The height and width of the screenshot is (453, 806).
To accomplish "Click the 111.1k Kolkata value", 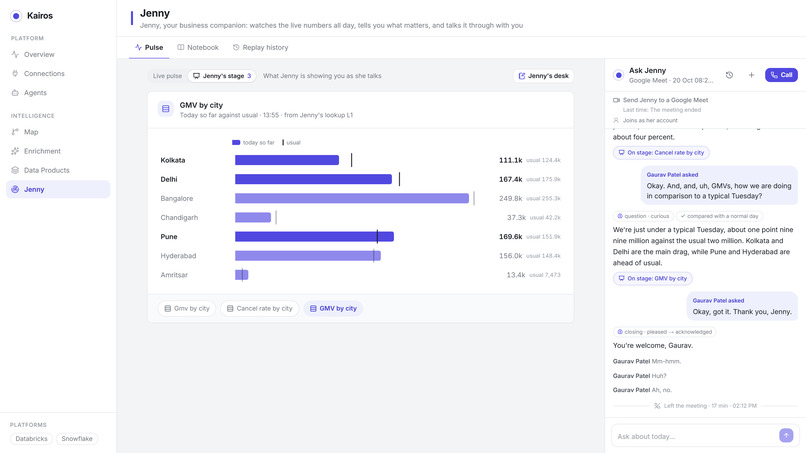I will coord(510,160).
